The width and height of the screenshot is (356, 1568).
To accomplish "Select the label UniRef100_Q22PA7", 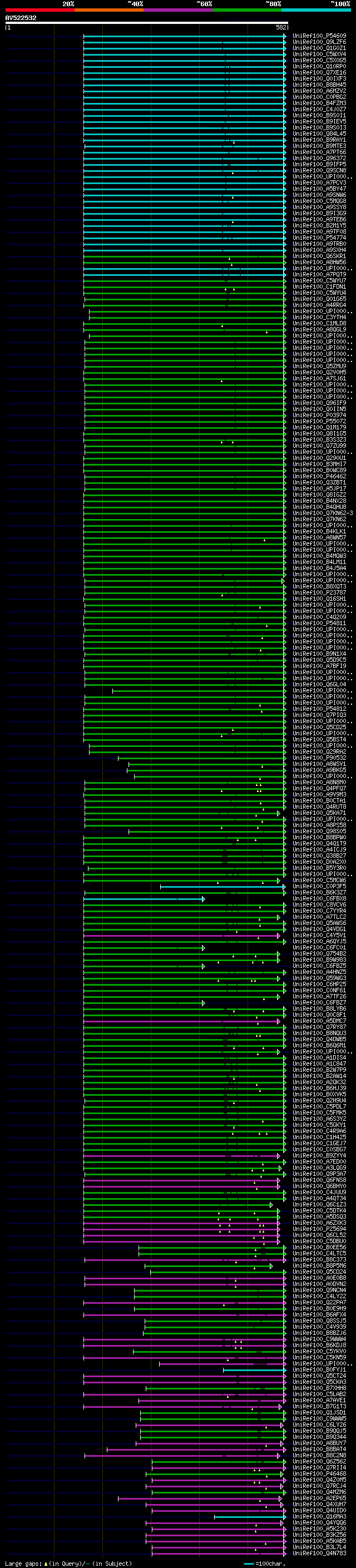I will tap(319, 1302).
